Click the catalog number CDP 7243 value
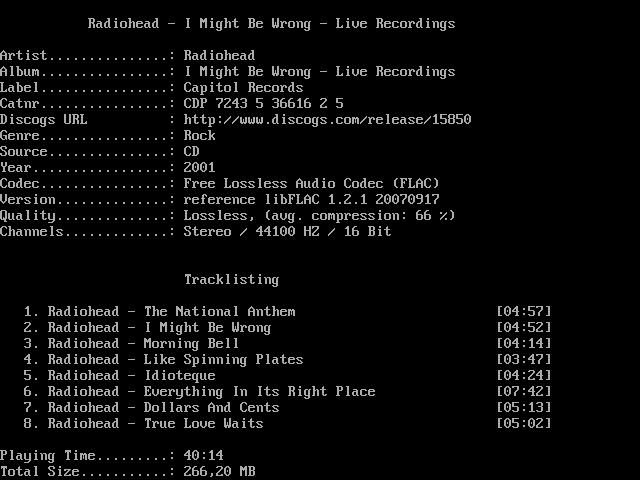The image size is (640, 480). pyautogui.click(x=263, y=104)
